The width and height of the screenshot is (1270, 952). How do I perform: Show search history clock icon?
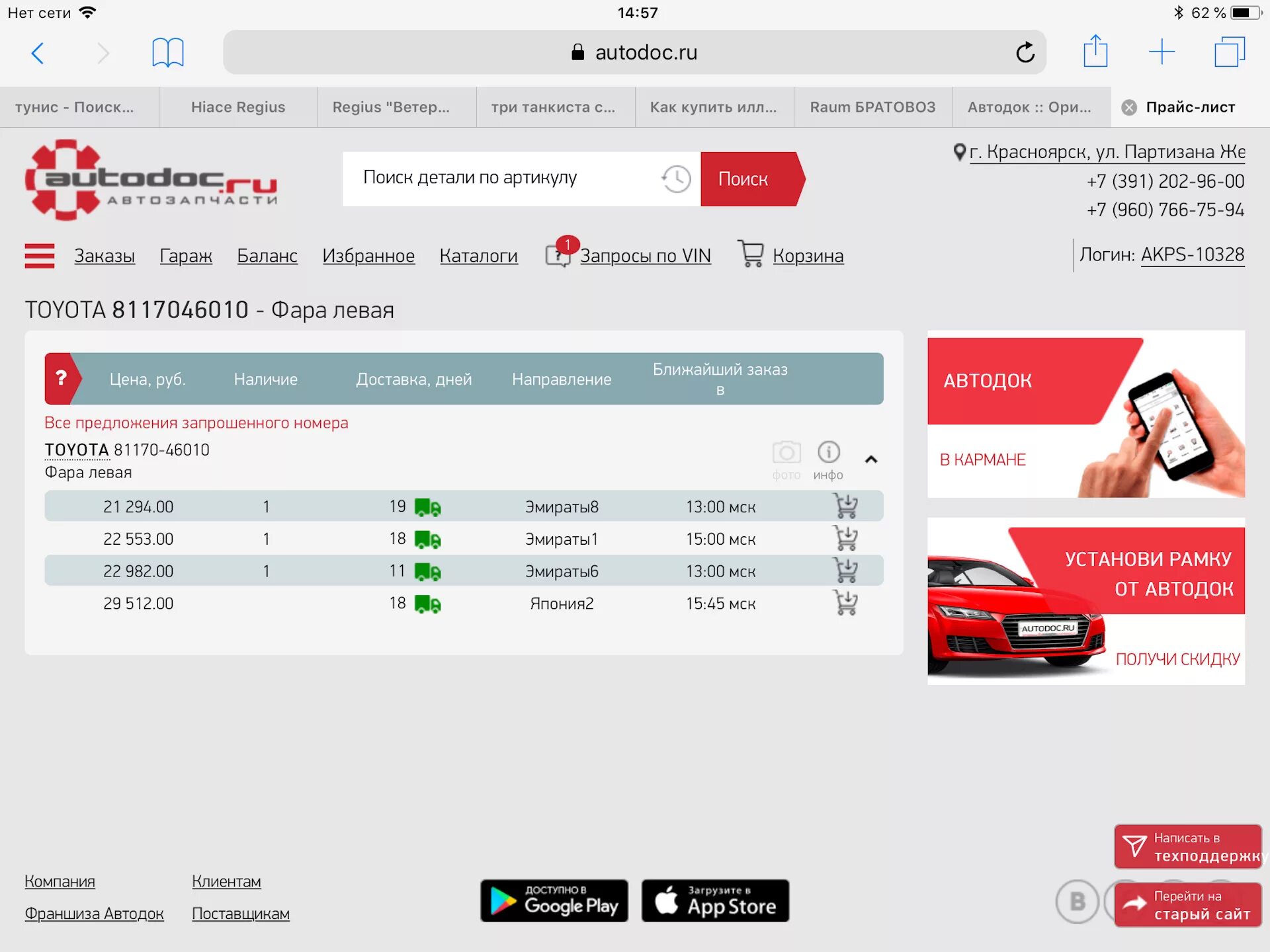[x=675, y=179]
